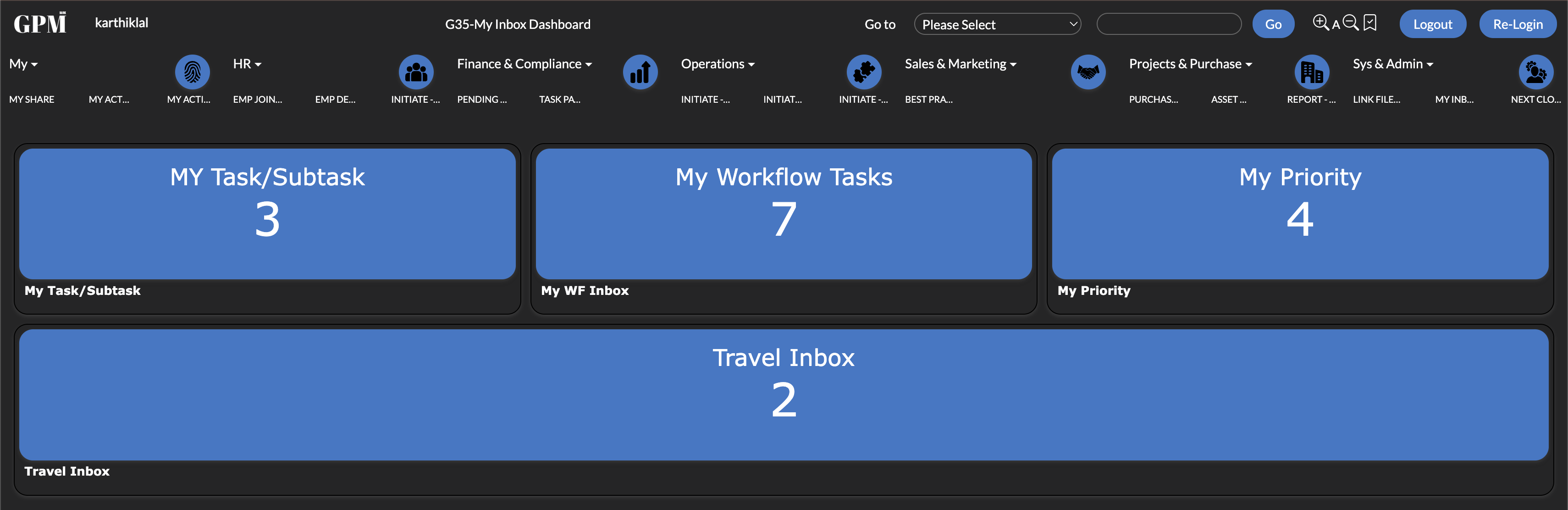
Task: Expand the Sys & Admin menu
Action: pos(1393,64)
